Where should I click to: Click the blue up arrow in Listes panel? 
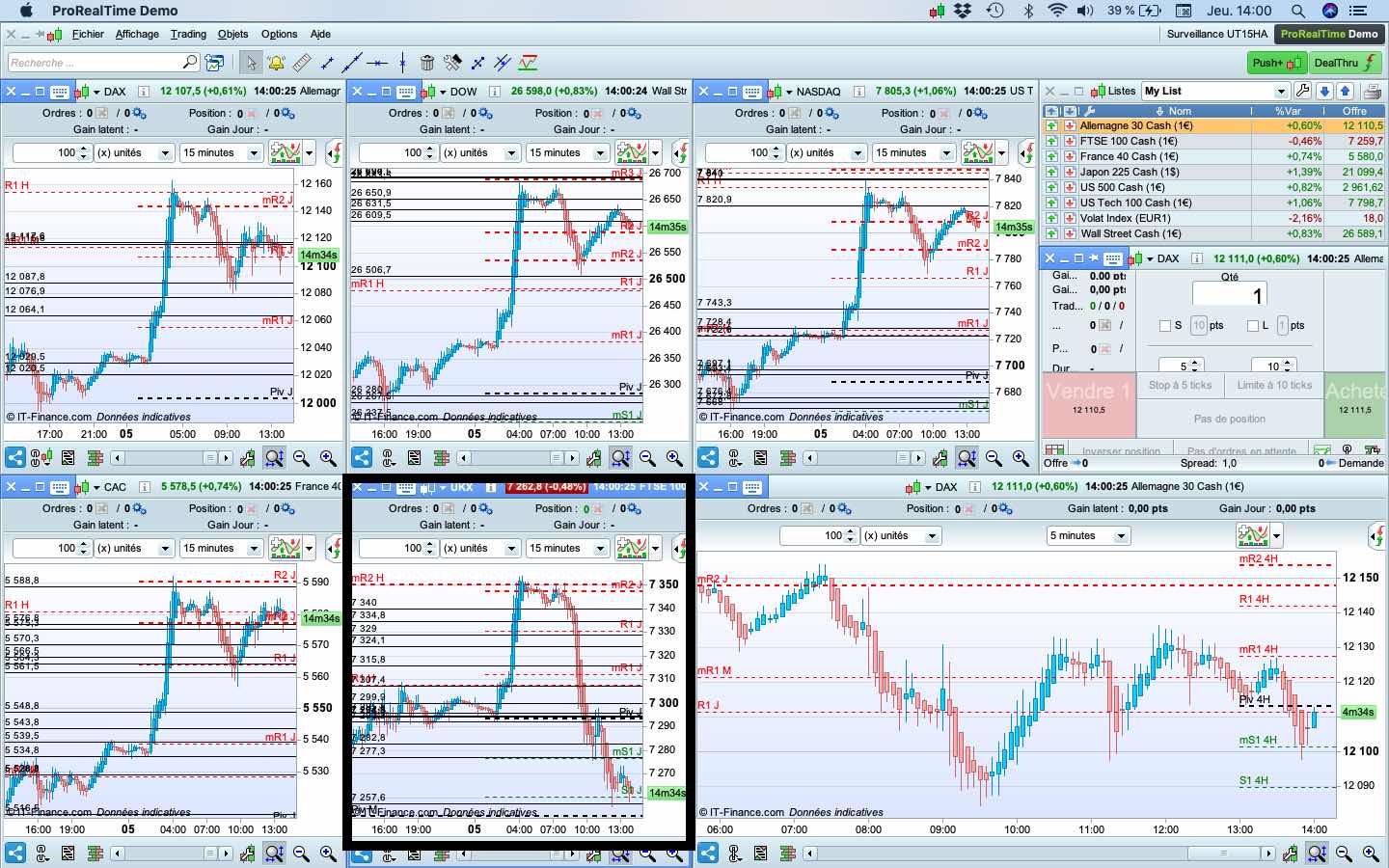click(x=1346, y=91)
